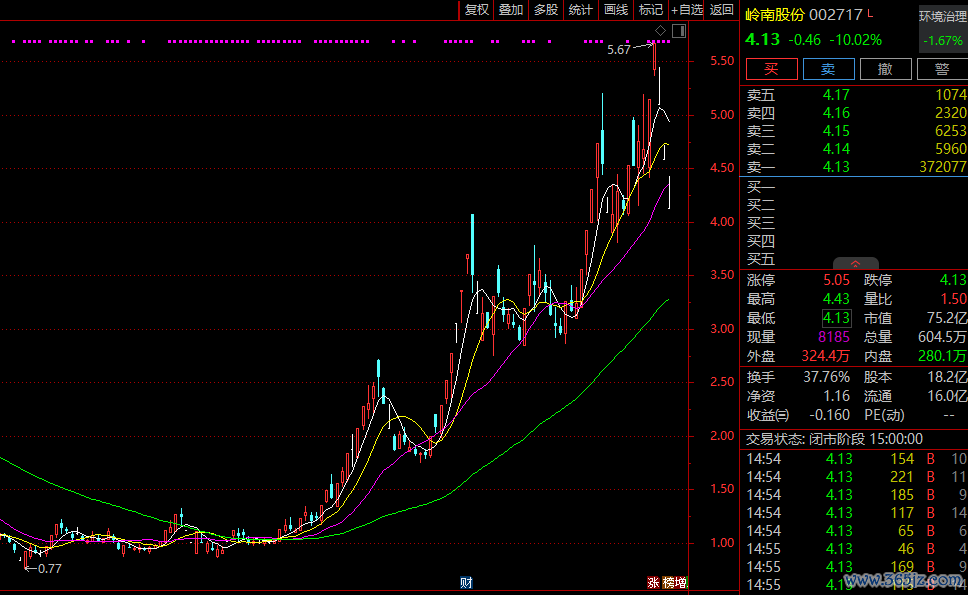Click the 撤 cancel order button
This screenshot has height=595, width=968.
point(885,69)
